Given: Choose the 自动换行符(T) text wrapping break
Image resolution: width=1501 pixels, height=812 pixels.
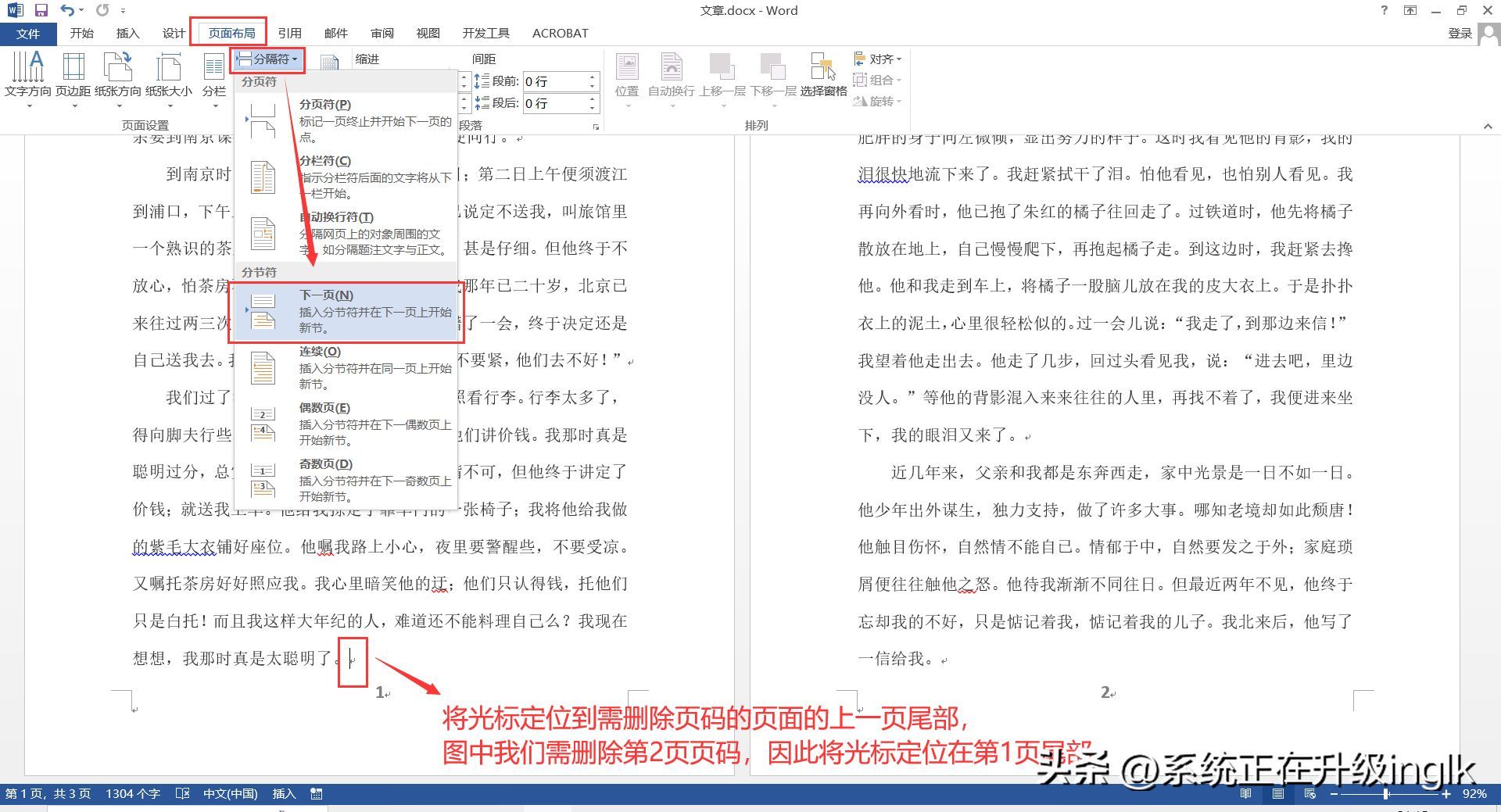Looking at the screenshot, I should (x=346, y=233).
